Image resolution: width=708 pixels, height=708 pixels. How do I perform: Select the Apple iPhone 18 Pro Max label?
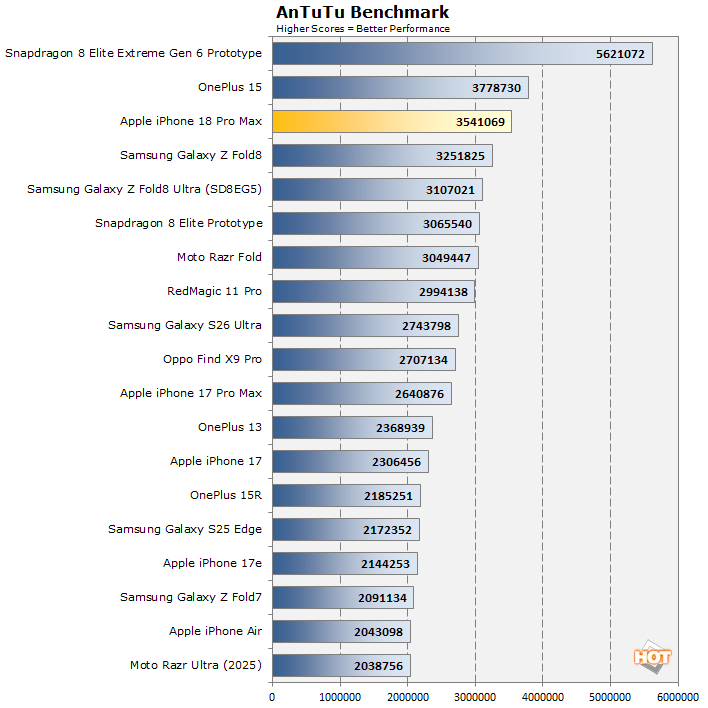tap(191, 121)
